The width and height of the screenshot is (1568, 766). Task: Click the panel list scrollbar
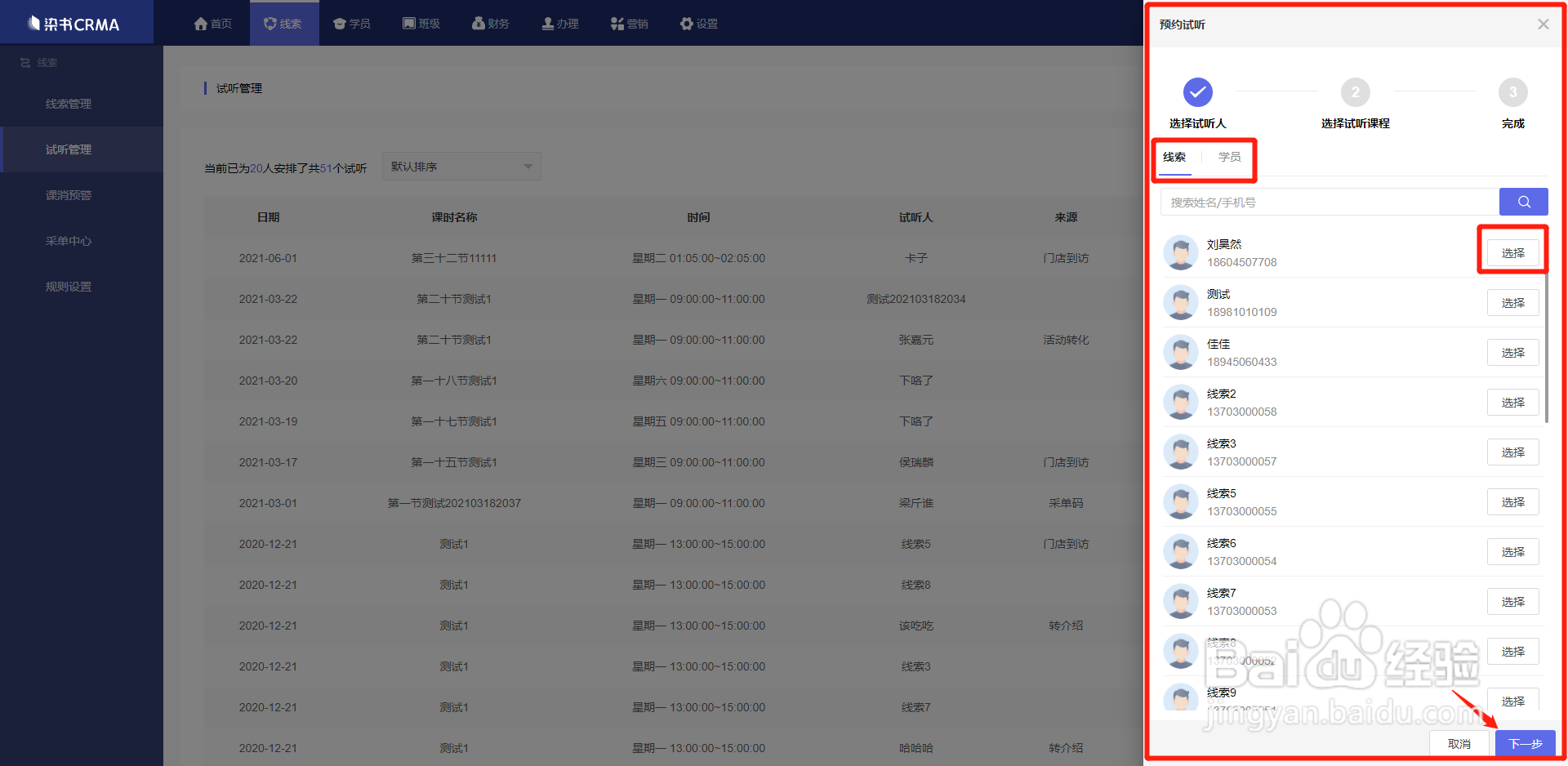[x=1547, y=349]
